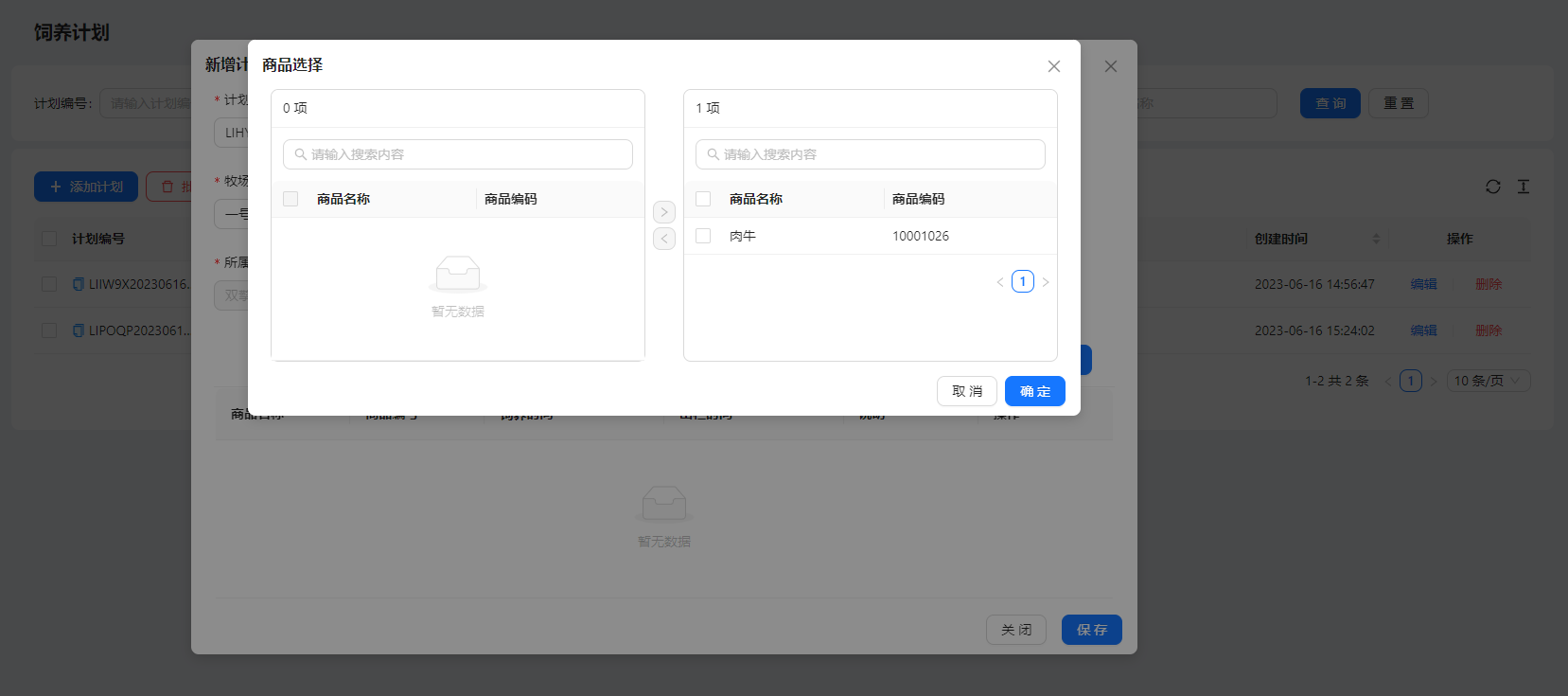Click 重置 reset button in background

1399,103
